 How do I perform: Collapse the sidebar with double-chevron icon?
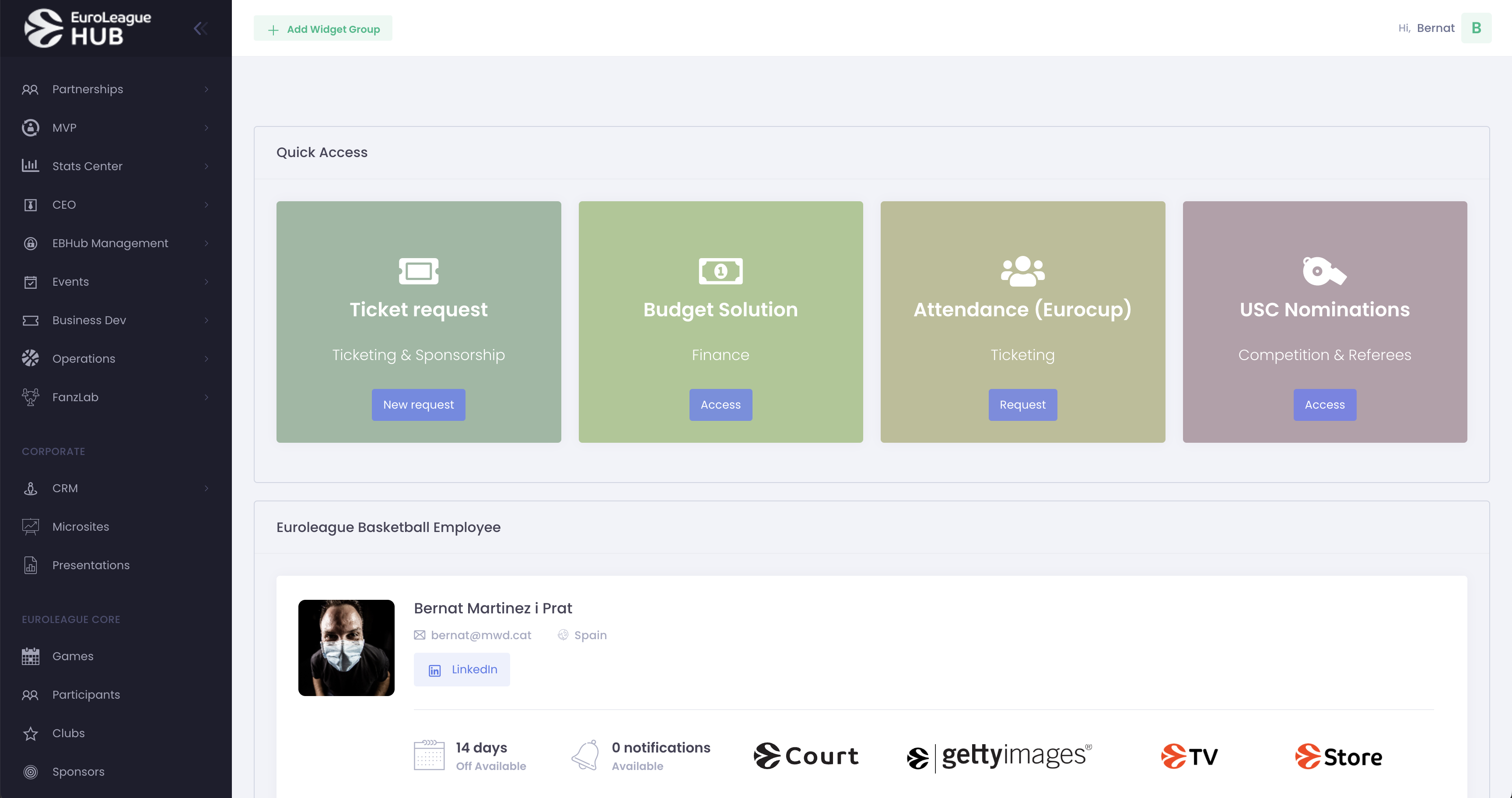coord(200,28)
